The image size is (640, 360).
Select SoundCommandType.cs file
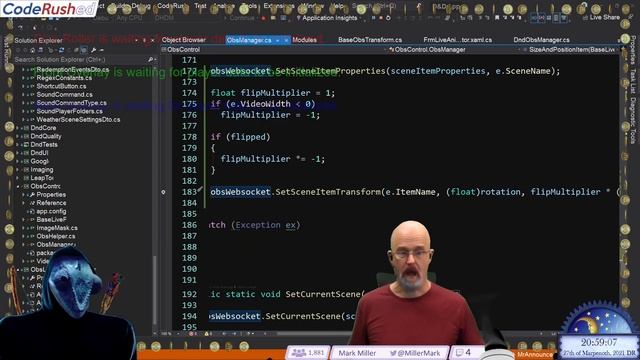click(71, 103)
